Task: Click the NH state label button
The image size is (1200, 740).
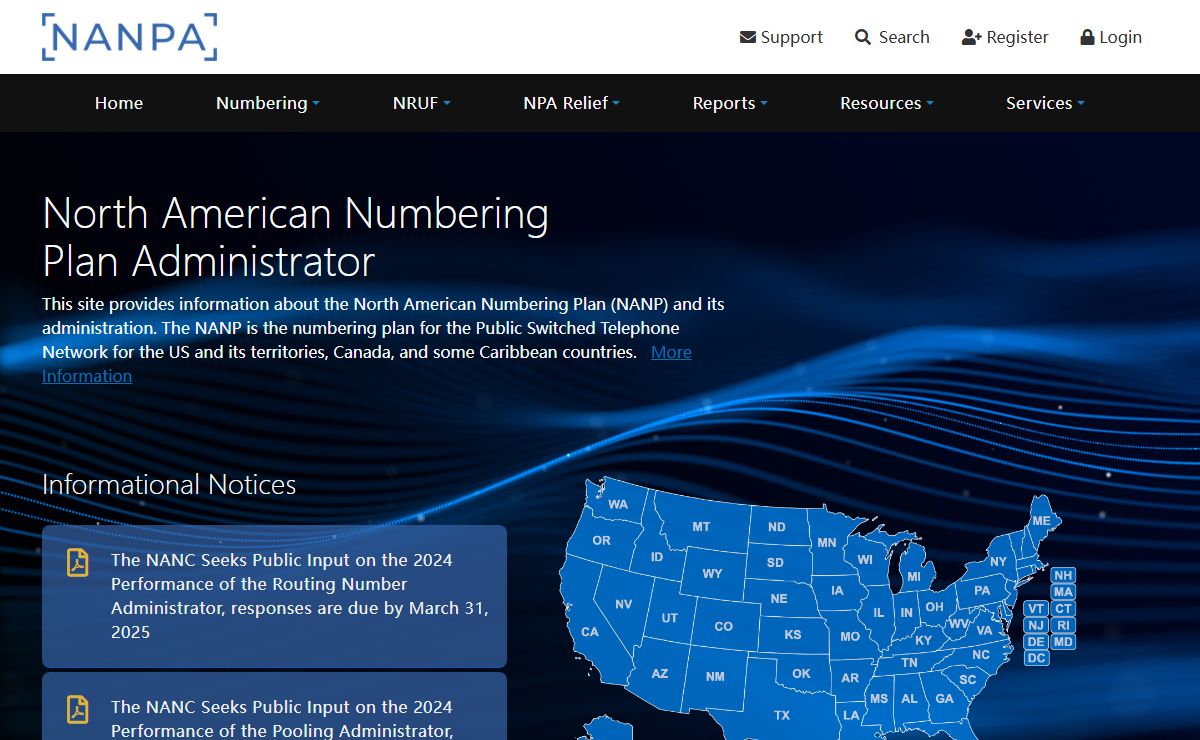Action: pos(1063,576)
